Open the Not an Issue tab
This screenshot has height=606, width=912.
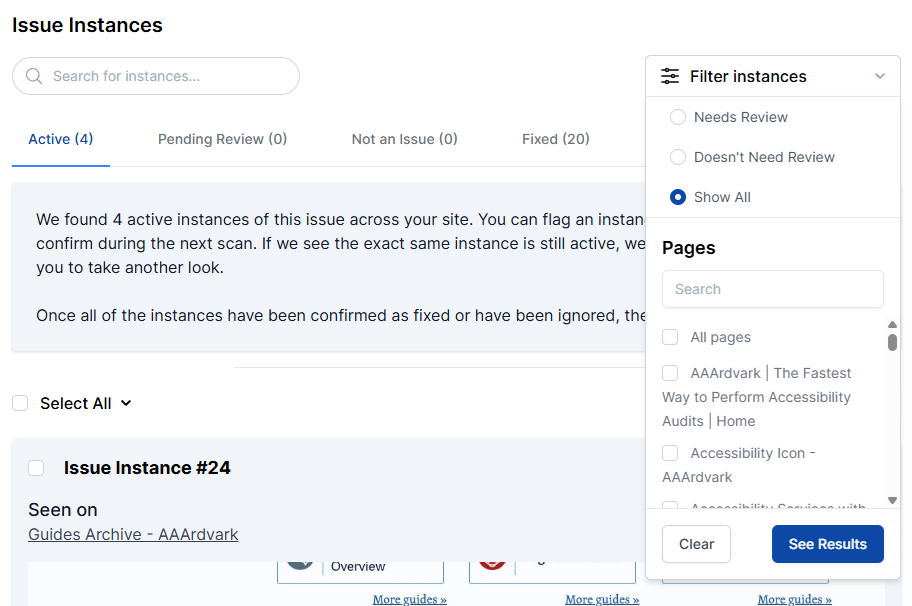coord(404,139)
